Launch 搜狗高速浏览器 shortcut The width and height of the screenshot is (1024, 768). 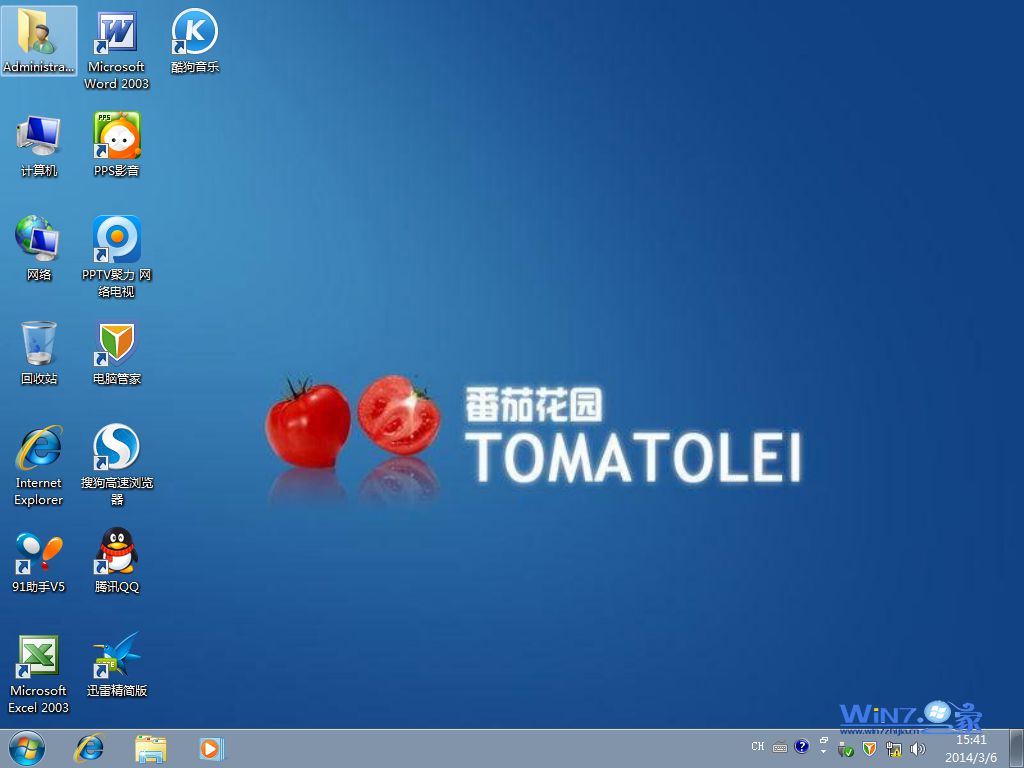116,466
